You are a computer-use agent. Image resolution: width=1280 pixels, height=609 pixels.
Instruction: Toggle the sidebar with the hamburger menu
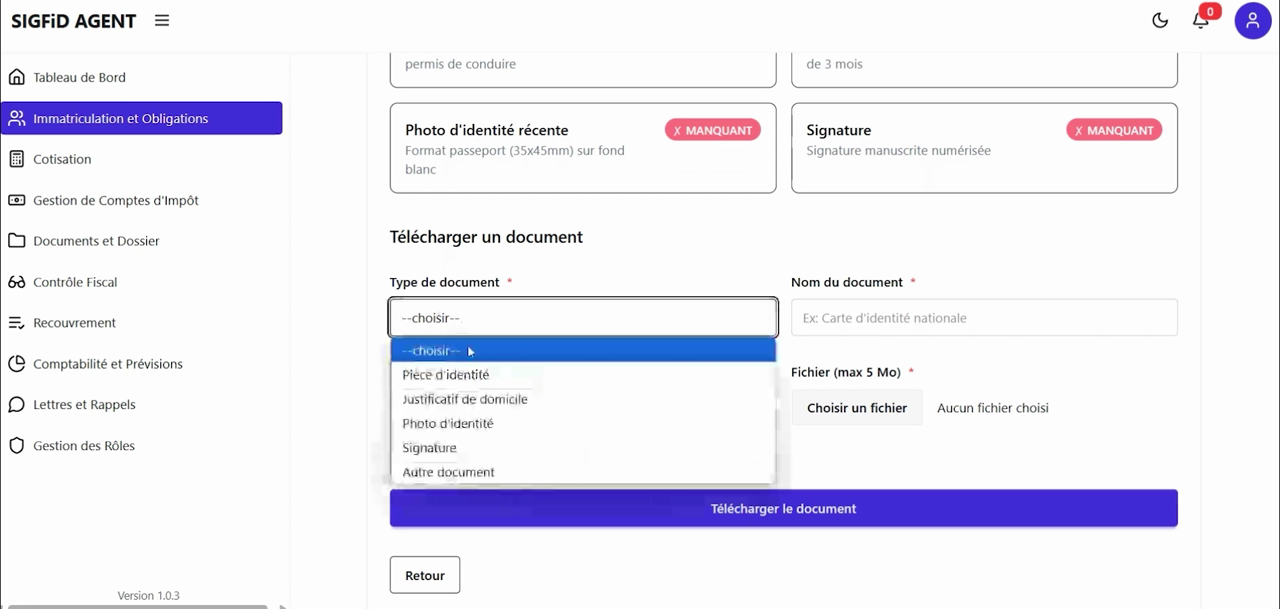click(161, 20)
